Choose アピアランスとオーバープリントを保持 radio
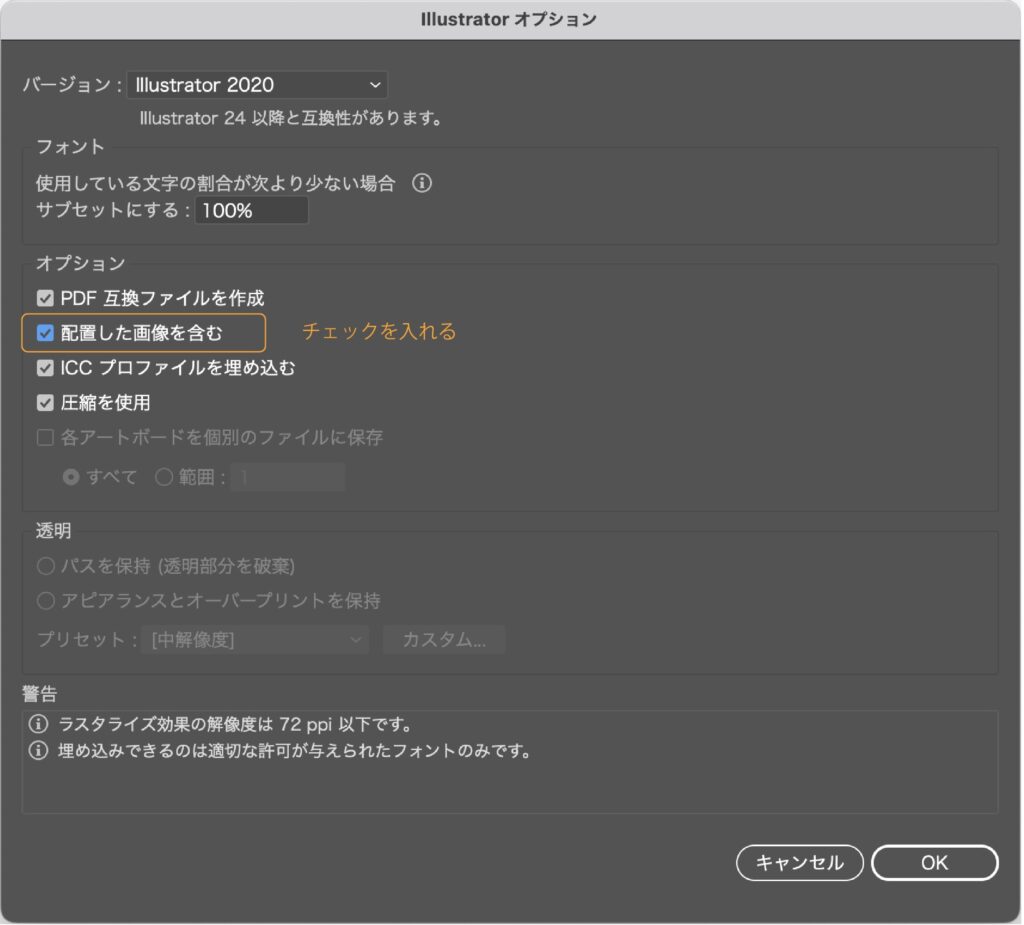This screenshot has width=1024, height=925. (46, 600)
